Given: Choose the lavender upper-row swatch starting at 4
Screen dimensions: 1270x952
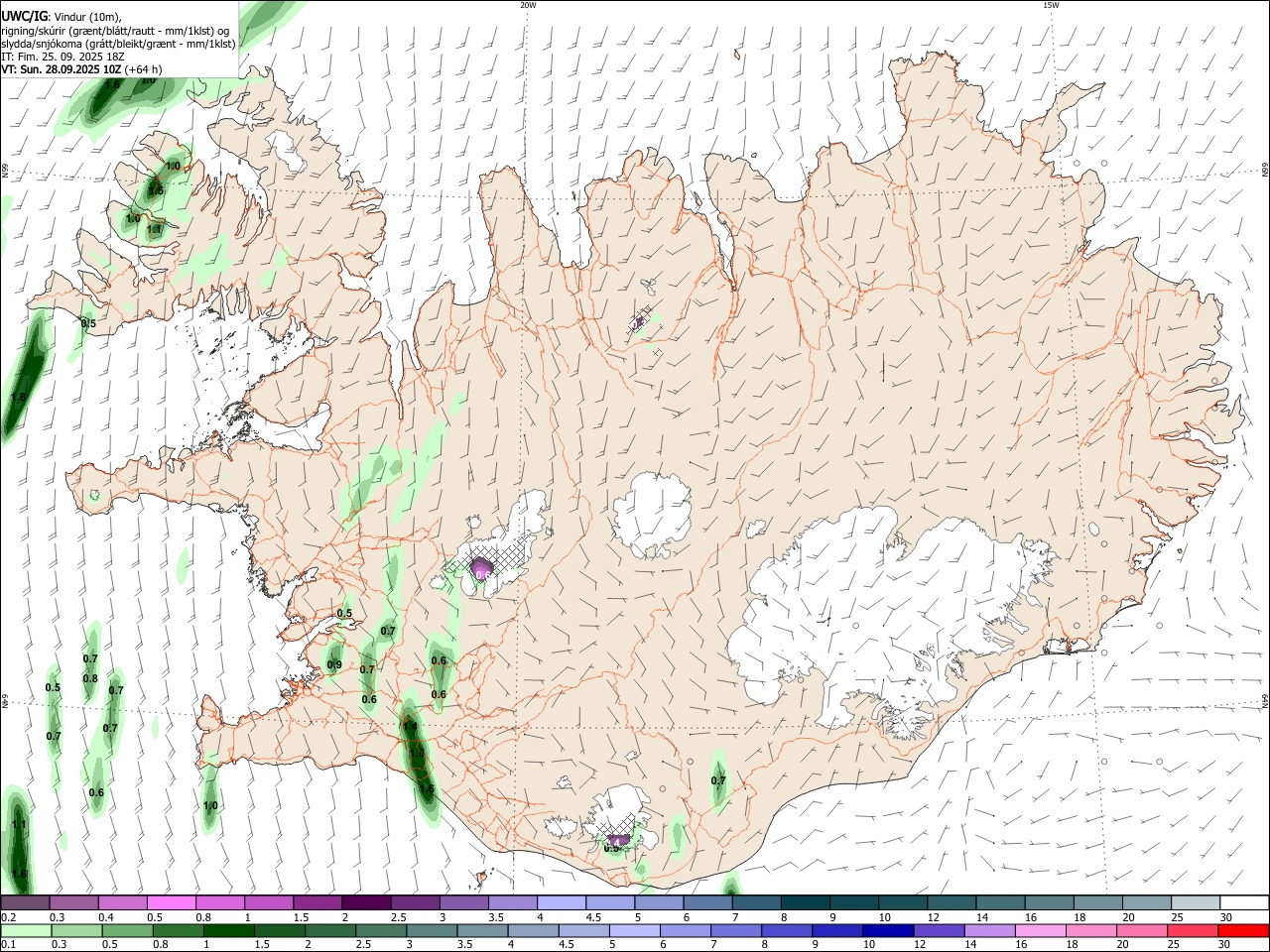Looking at the screenshot, I should [x=562, y=902].
